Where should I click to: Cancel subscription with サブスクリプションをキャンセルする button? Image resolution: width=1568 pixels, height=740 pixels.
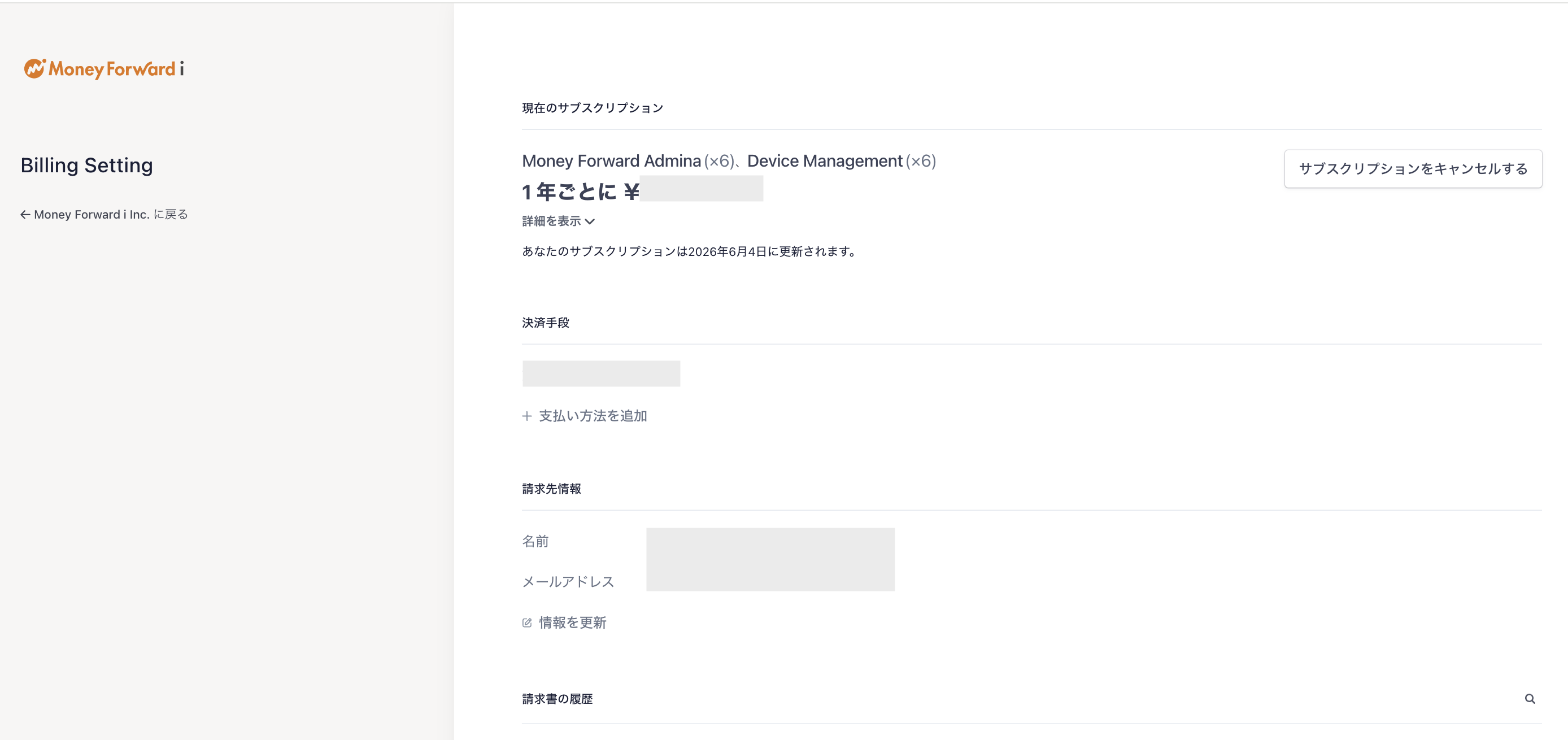click(1413, 168)
